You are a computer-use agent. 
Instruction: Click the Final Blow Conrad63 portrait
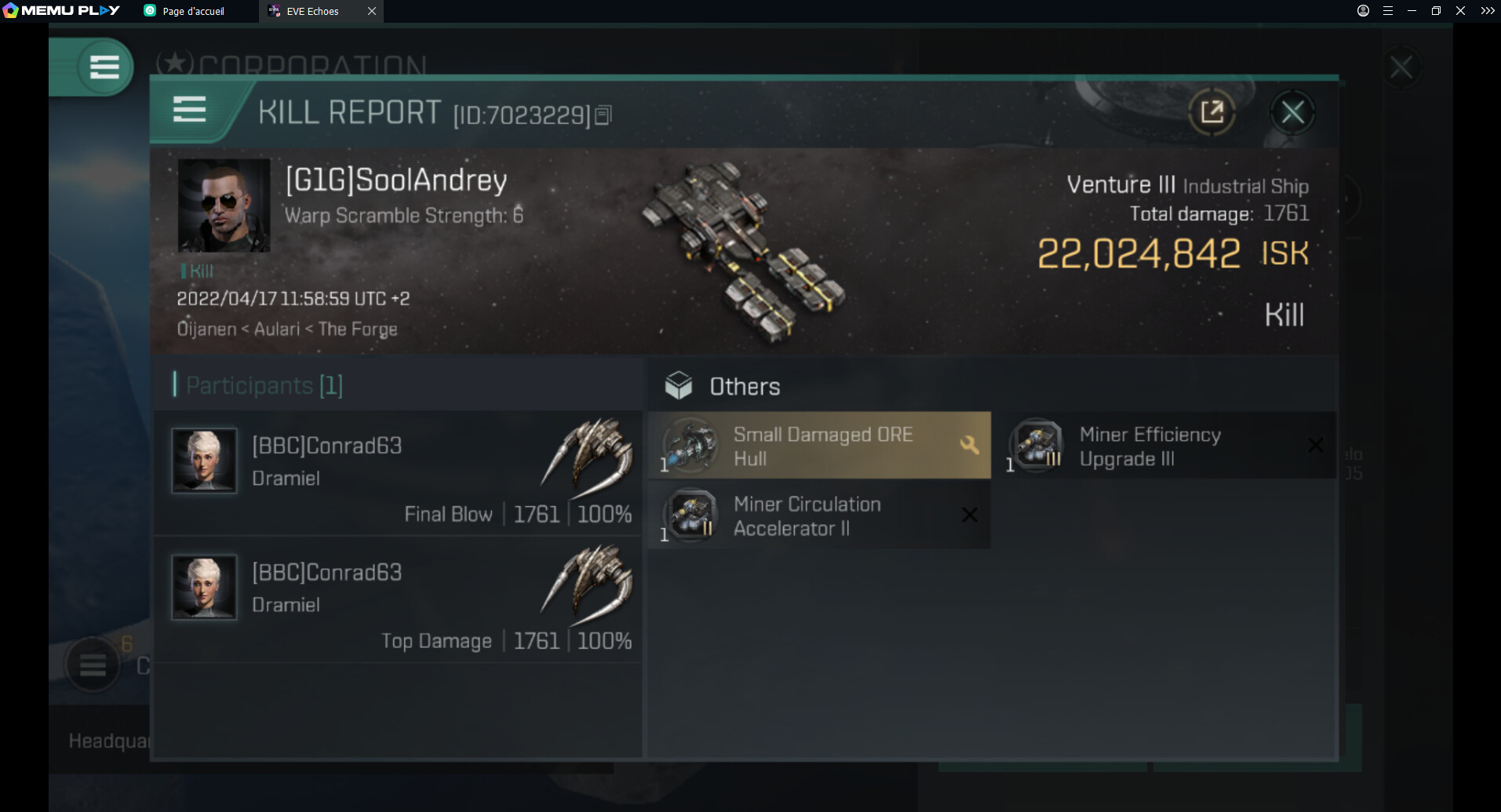tap(204, 461)
